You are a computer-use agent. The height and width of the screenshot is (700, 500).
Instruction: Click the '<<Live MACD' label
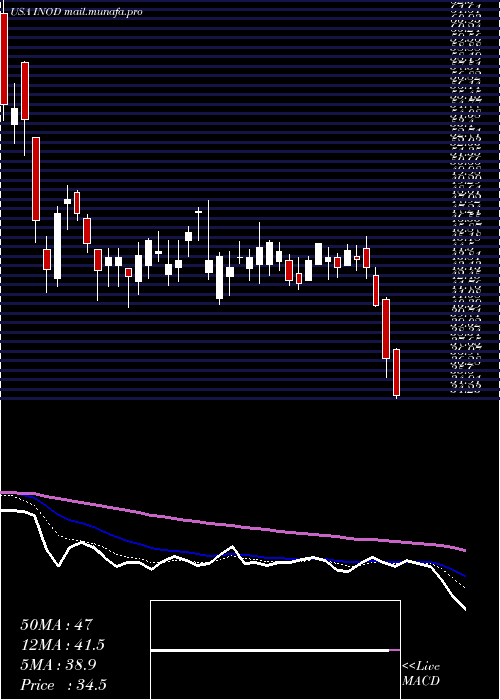point(421,674)
